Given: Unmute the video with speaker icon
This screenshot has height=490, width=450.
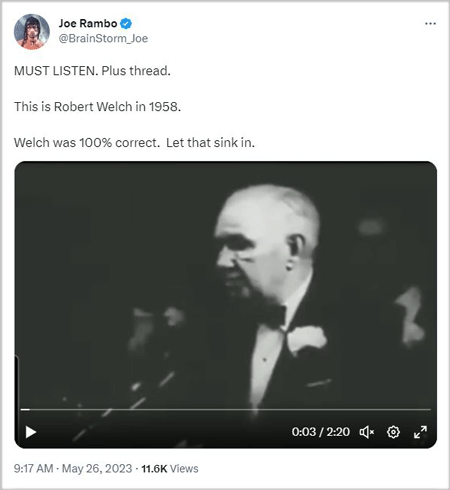Looking at the screenshot, I should pyautogui.click(x=367, y=432).
